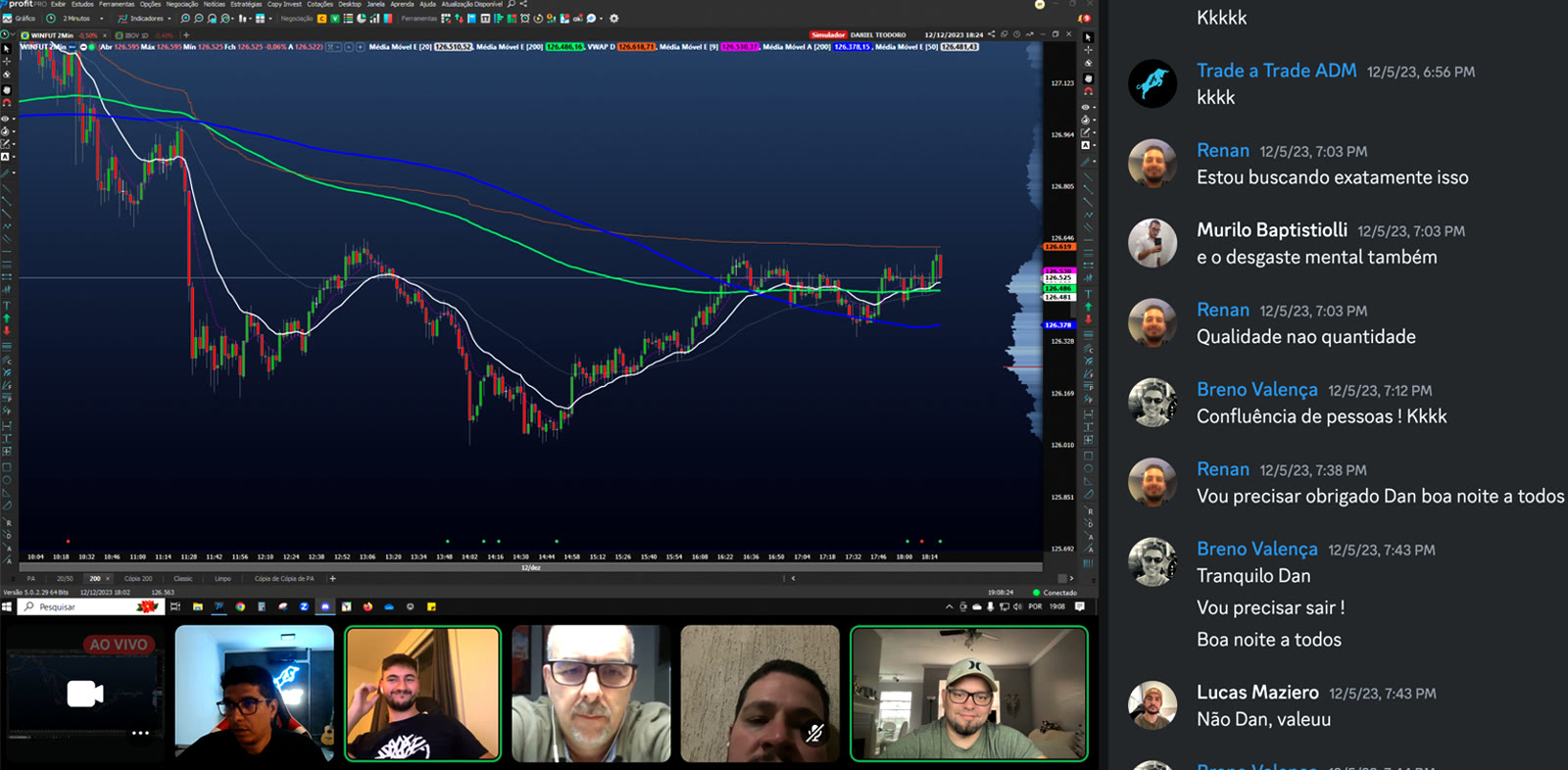The width and height of the screenshot is (1568, 770).
Task: Click the Simulador red badge
Action: pos(828,34)
